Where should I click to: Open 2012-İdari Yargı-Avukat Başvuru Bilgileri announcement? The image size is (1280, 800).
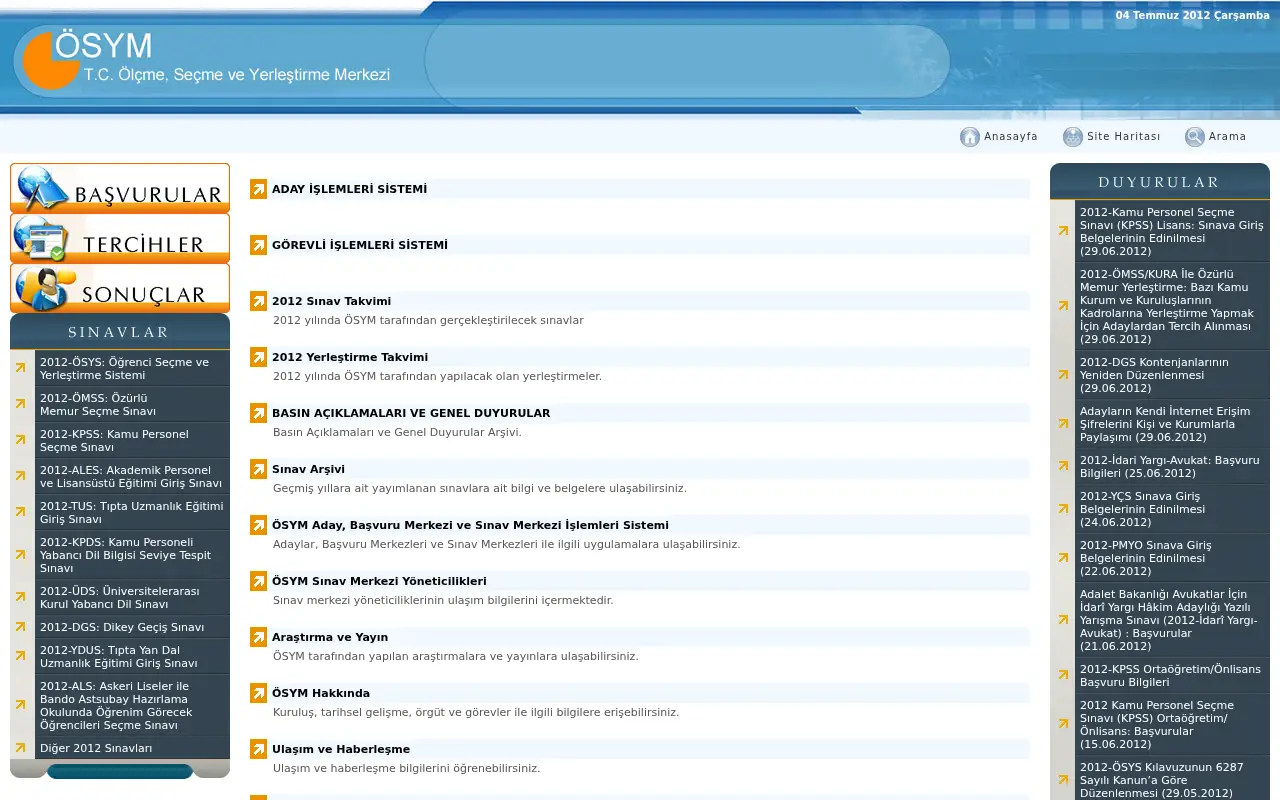click(1169, 467)
